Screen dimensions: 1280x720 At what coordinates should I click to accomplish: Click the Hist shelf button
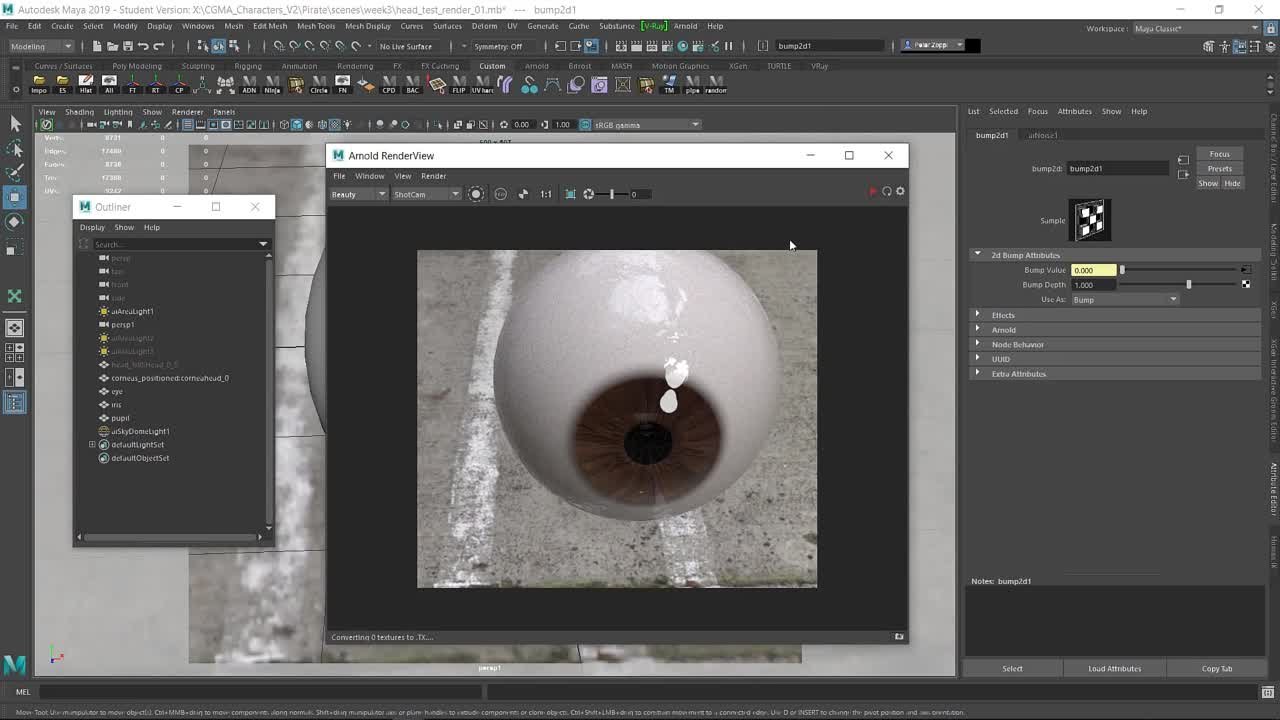coord(86,85)
